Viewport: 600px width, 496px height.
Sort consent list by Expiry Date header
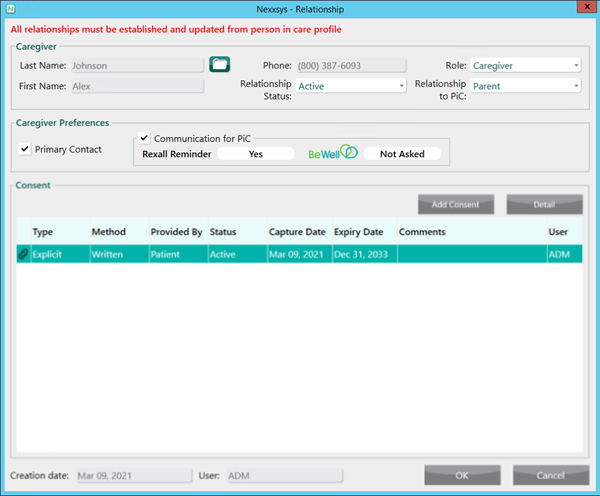[x=359, y=232]
